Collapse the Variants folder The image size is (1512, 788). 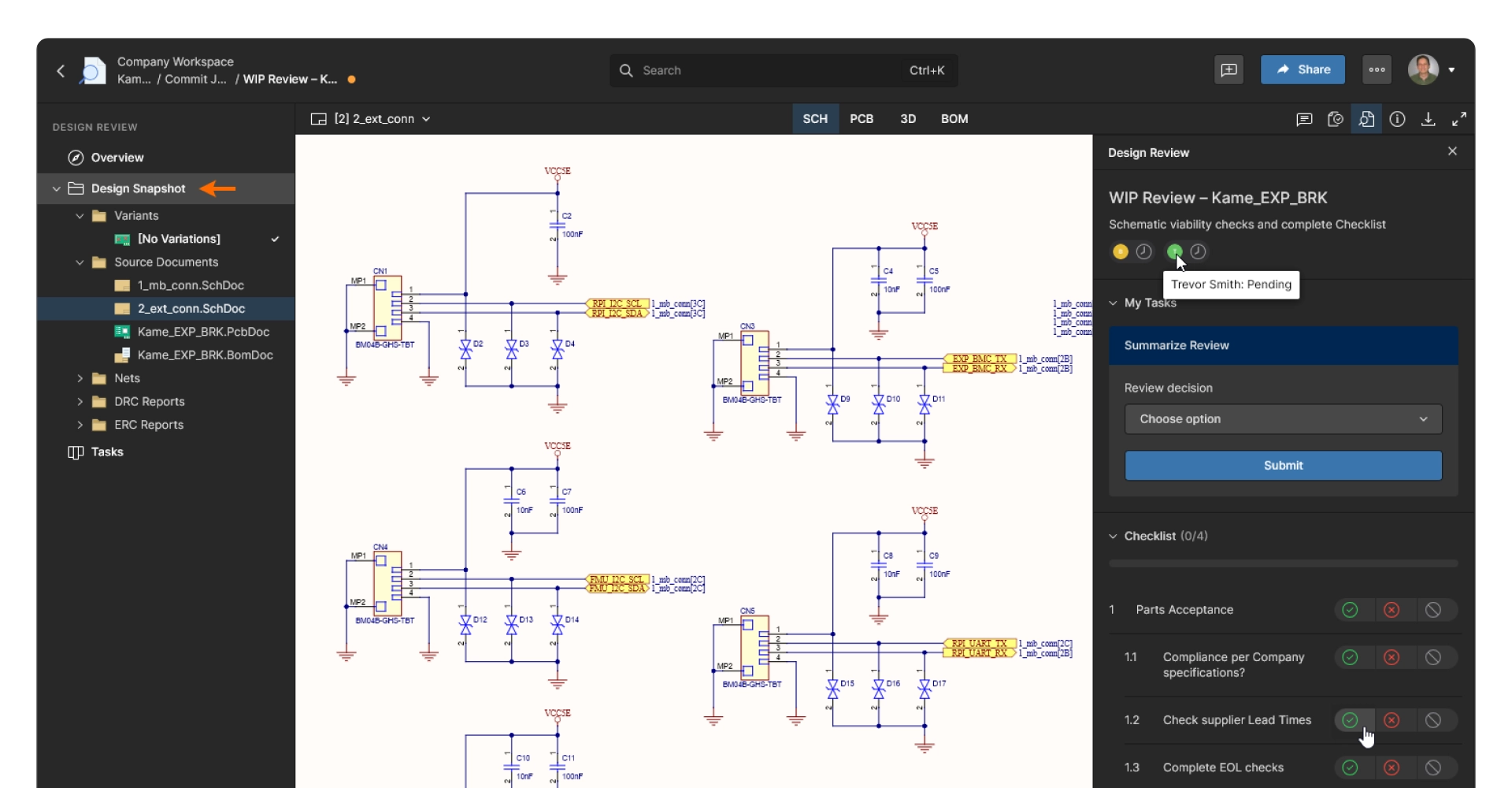pyautogui.click(x=80, y=216)
